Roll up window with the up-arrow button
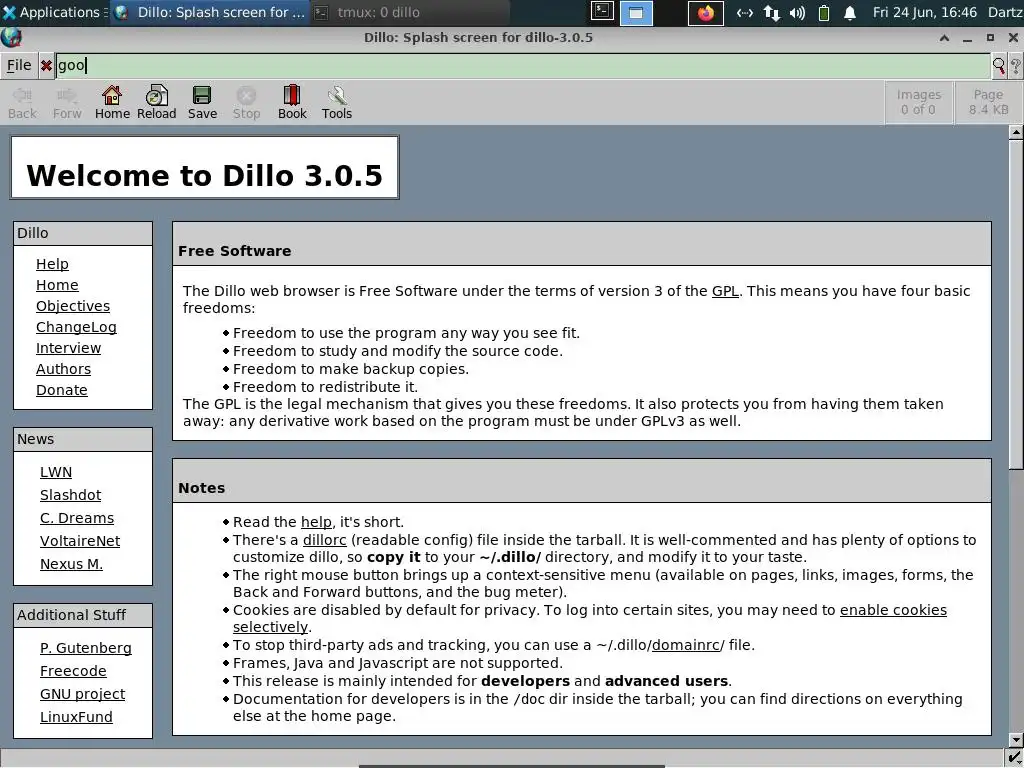Image resolution: width=1024 pixels, height=768 pixels. (944, 38)
